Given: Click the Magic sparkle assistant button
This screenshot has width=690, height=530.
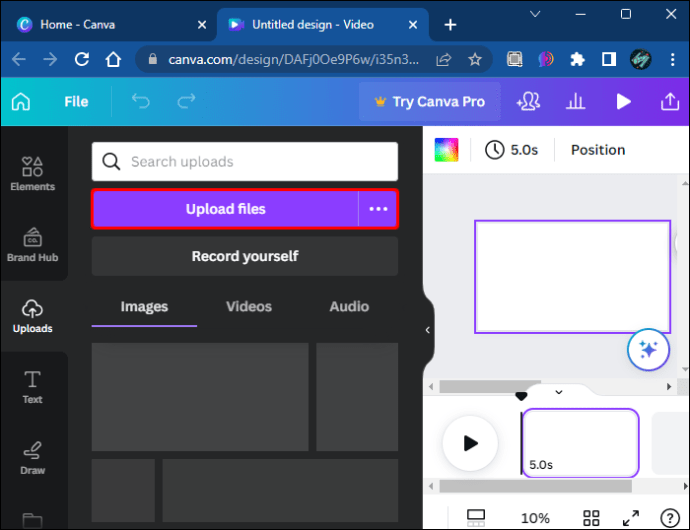Looking at the screenshot, I should pos(647,349).
